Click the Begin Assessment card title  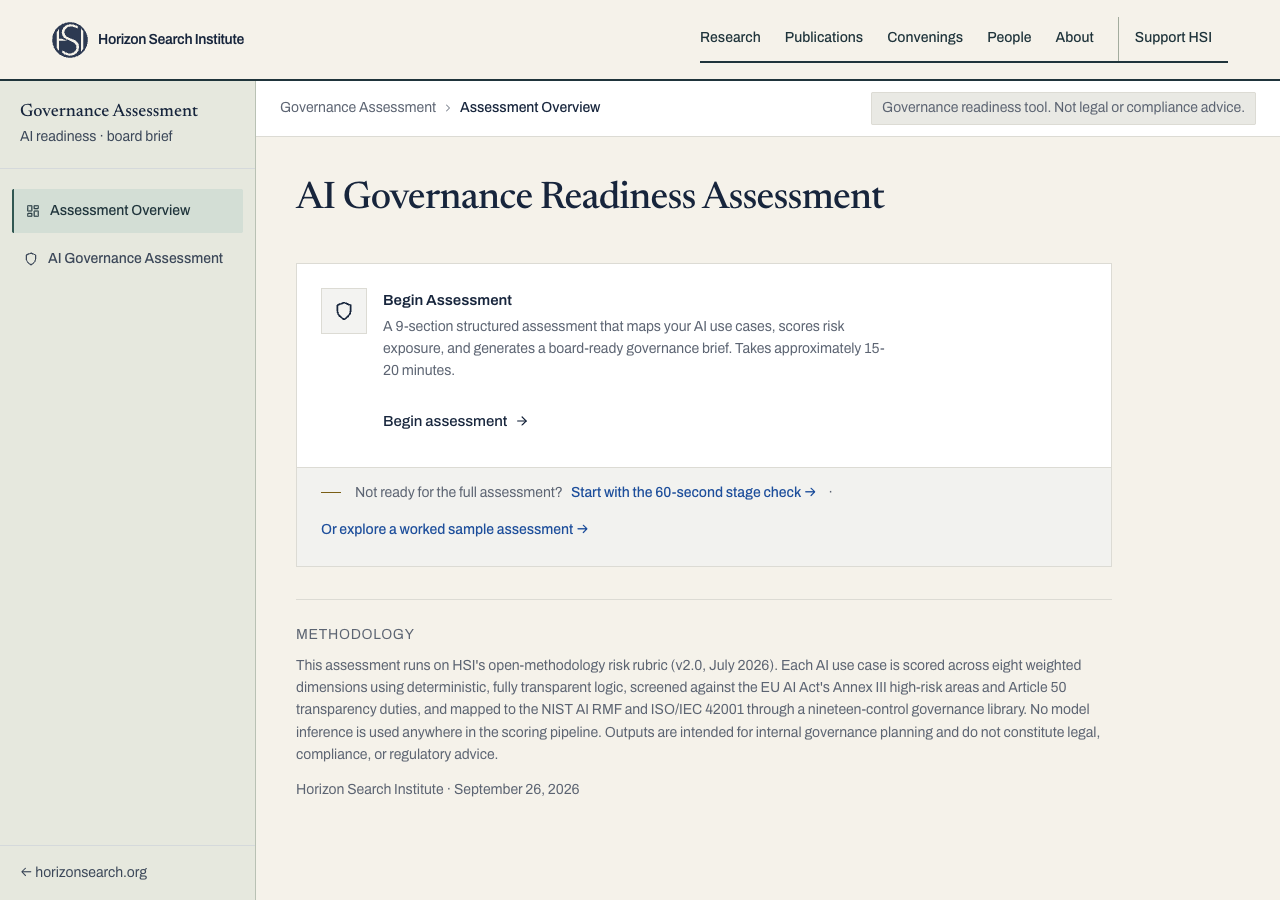point(447,300)
